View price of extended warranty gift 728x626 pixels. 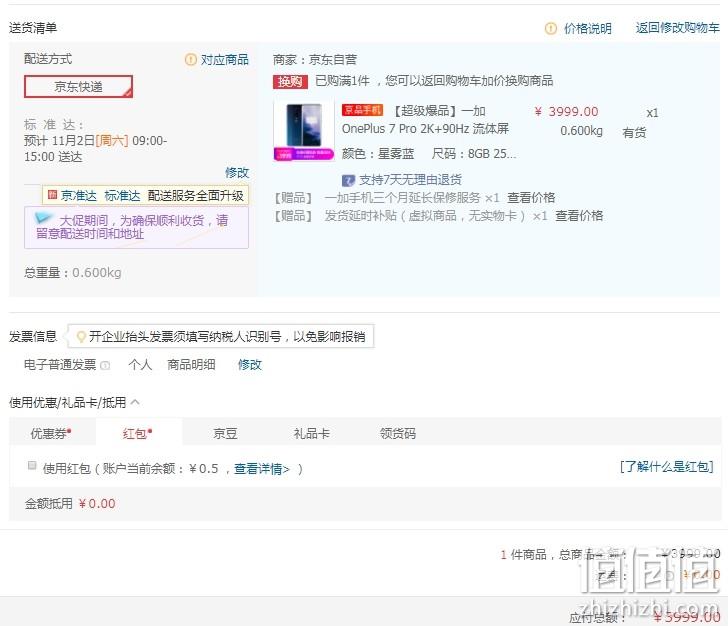tap(531, 198)
